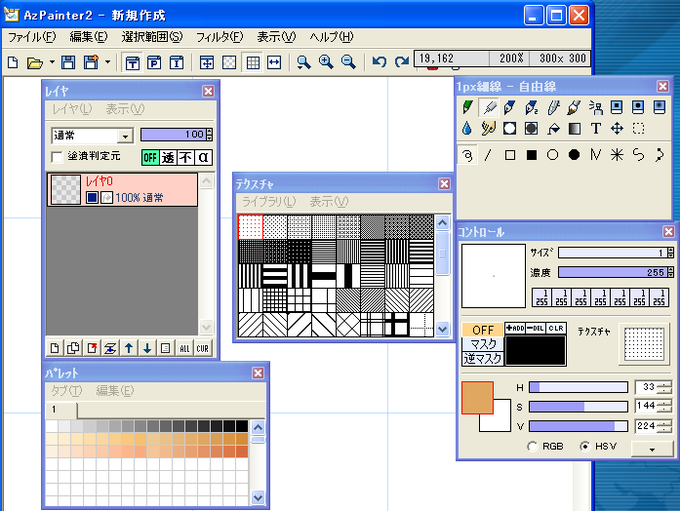Click the Undo arrow icon
Image resolution: width=680 pixels, height=511 pixels.
tap(379, 62)
